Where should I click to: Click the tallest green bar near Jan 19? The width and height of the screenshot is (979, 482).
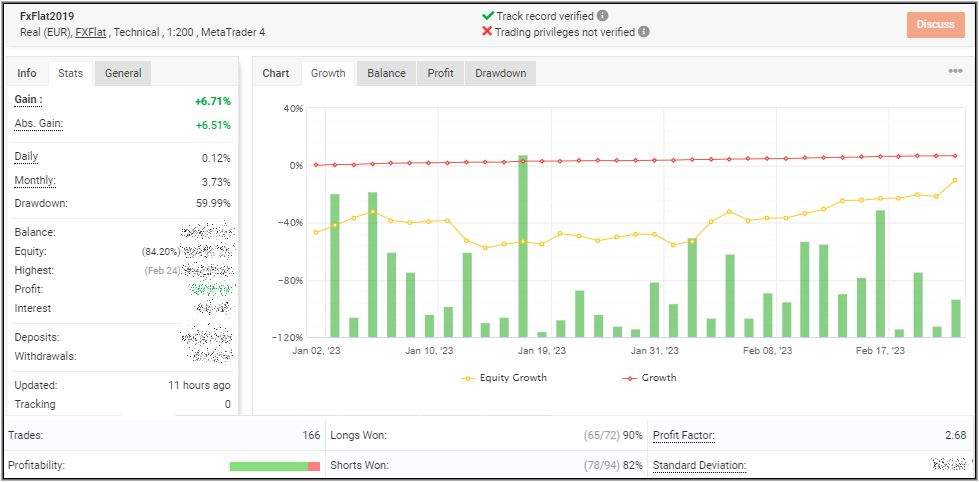[x=522, y=246]
